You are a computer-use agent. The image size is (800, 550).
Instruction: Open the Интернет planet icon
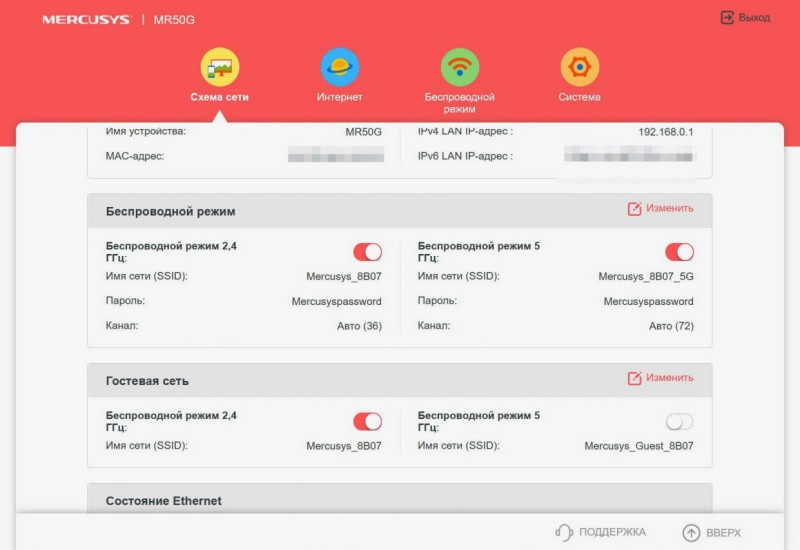(340, 67)
